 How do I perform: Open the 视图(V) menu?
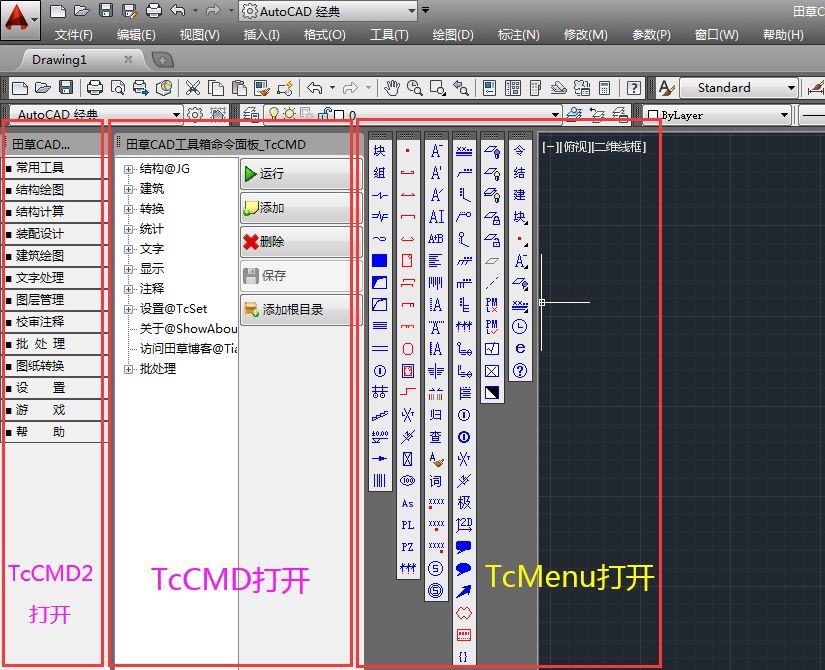(199, 35)
